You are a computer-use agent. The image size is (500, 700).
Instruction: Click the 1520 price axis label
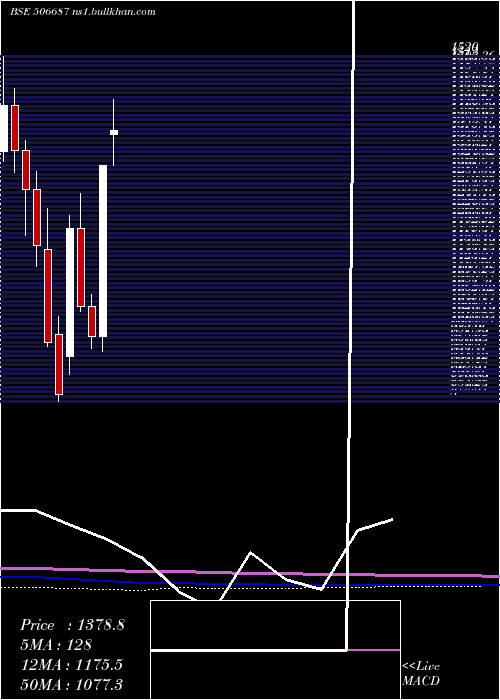(465, 46)
